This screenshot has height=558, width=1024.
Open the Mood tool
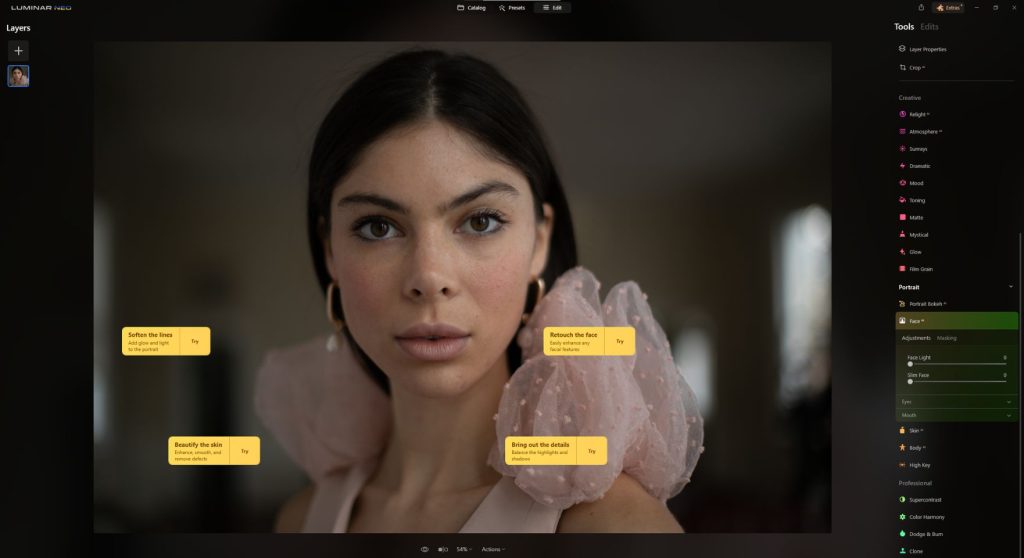(x=911, y=183)
